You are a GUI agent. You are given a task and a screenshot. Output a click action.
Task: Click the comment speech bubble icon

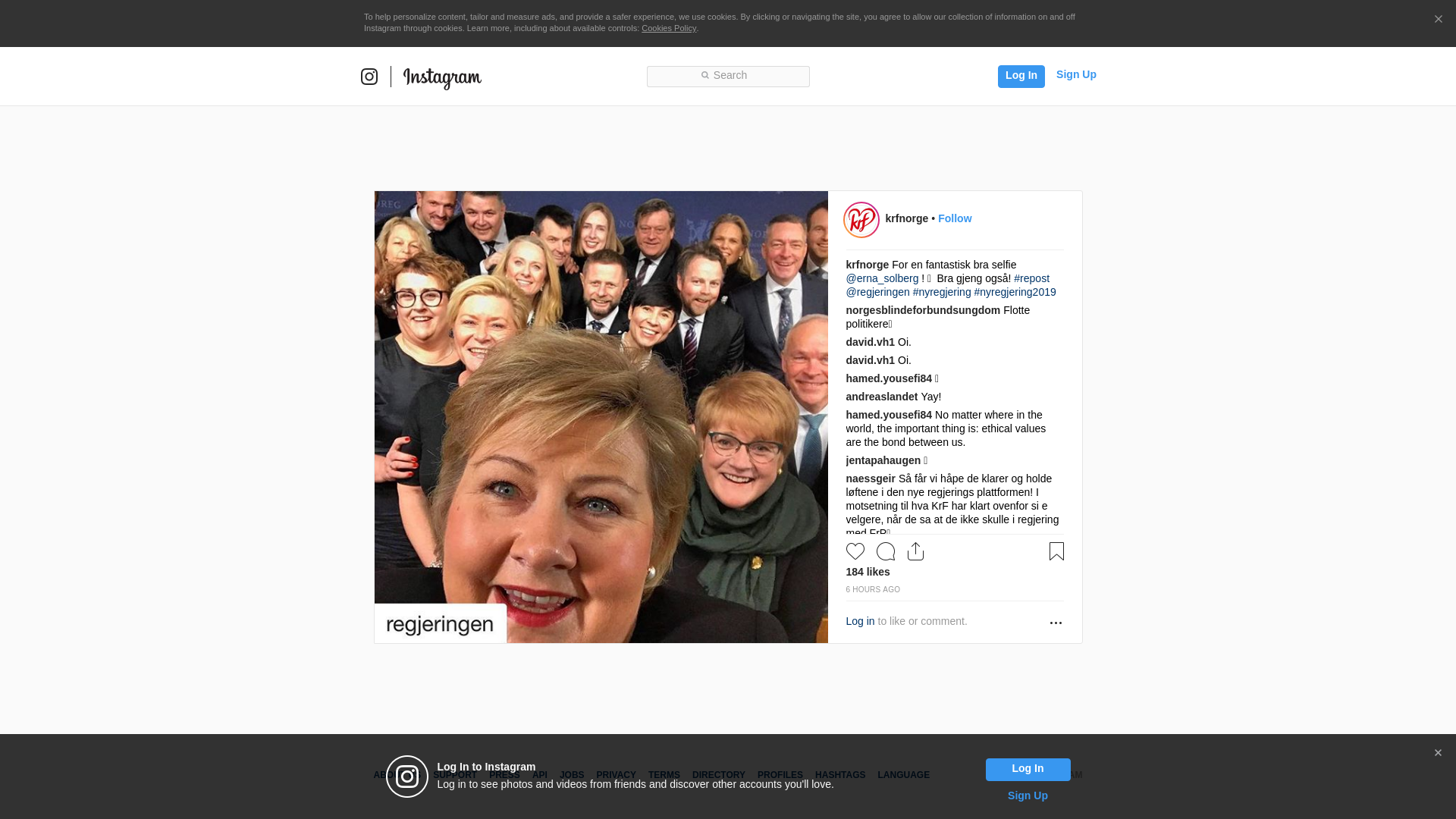[x=886, y=551]
